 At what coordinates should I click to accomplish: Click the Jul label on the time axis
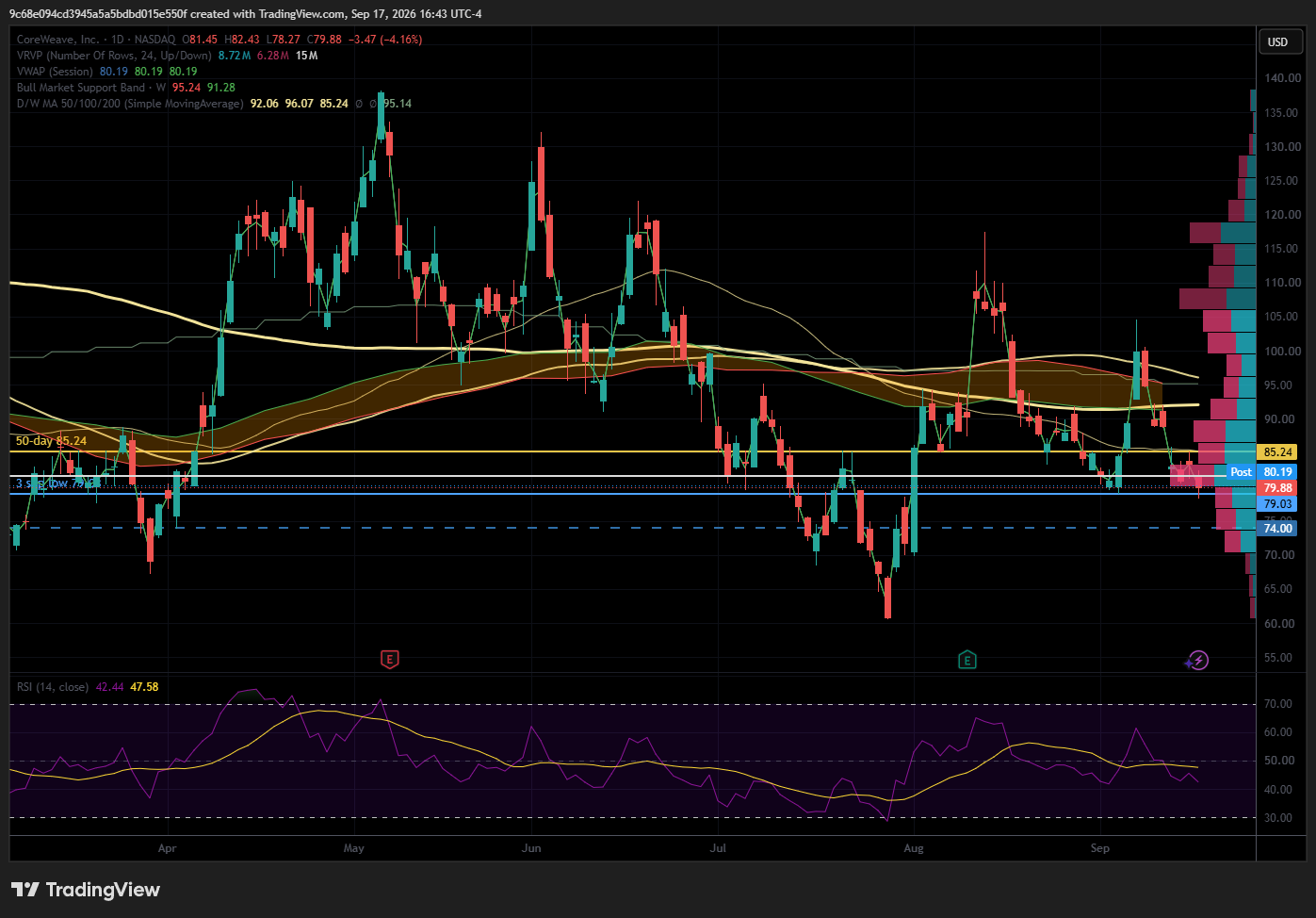coord(718,848)
